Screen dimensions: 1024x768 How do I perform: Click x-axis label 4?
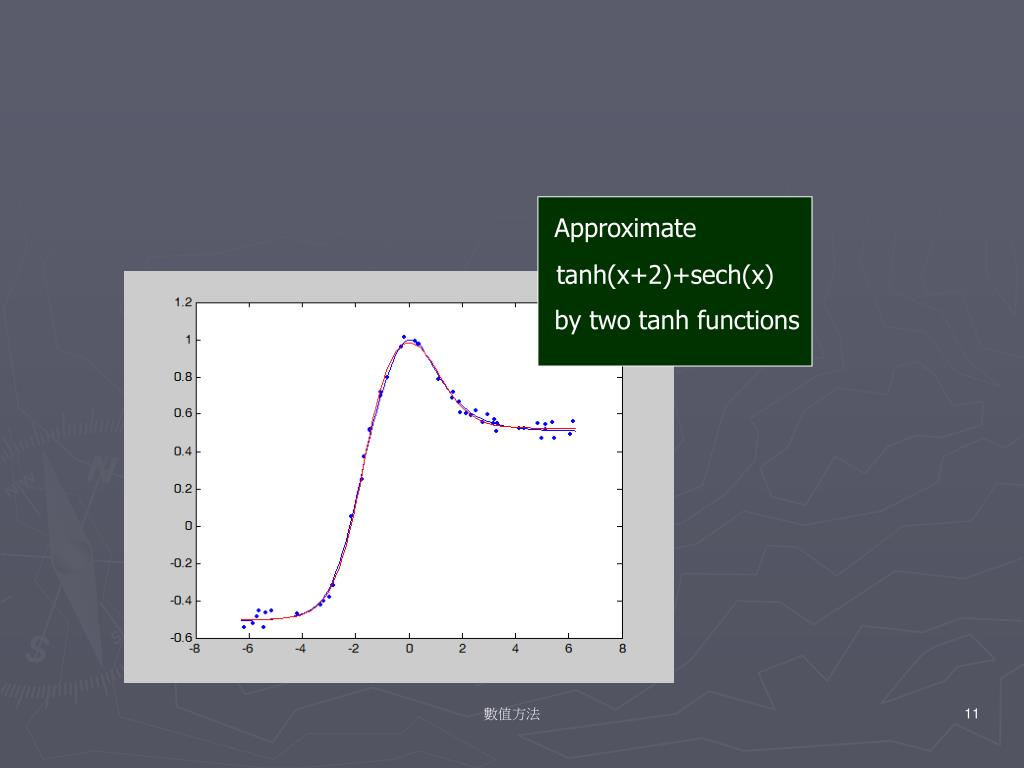(515, 649)
